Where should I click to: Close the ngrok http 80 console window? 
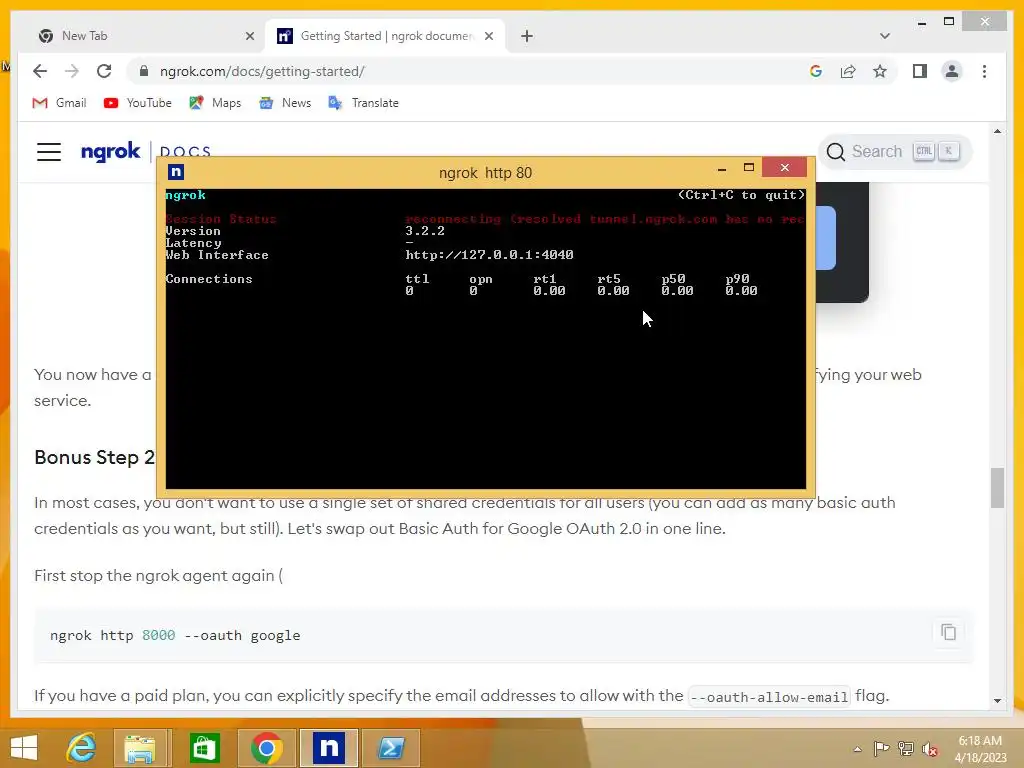[784, 168]
